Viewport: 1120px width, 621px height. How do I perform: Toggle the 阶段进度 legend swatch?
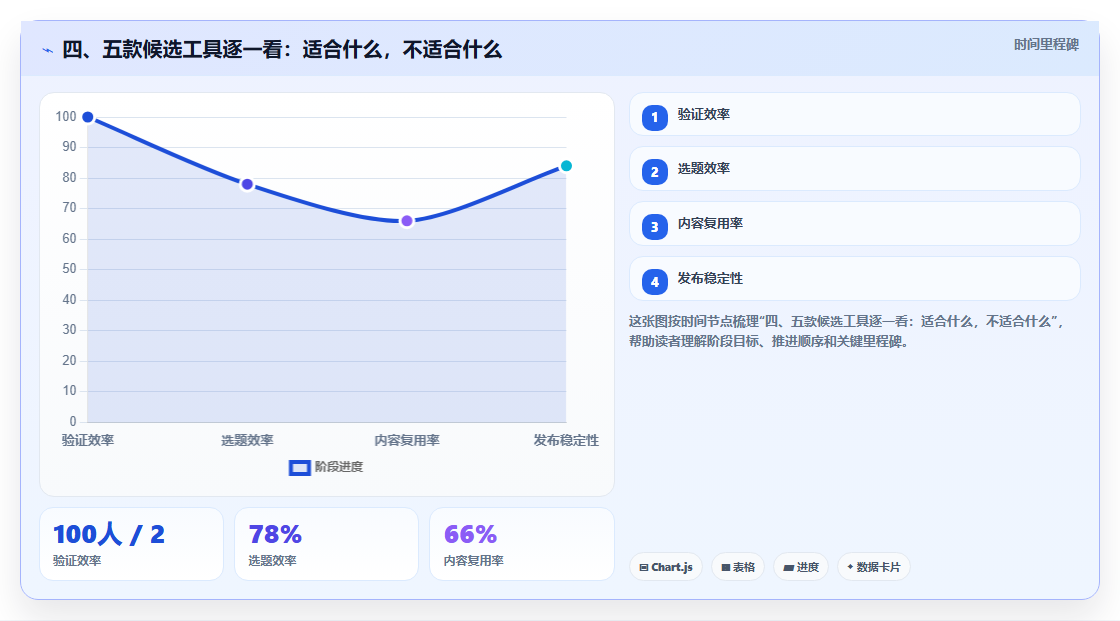[x=299, y=468]
